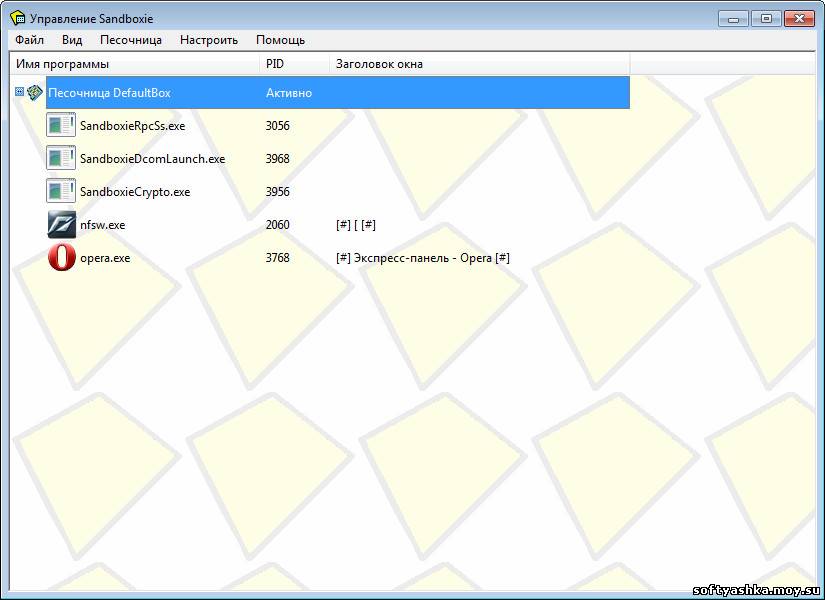Click PID value 3056
This screenshot has width=825, height=600.
(x=278, y=126)
